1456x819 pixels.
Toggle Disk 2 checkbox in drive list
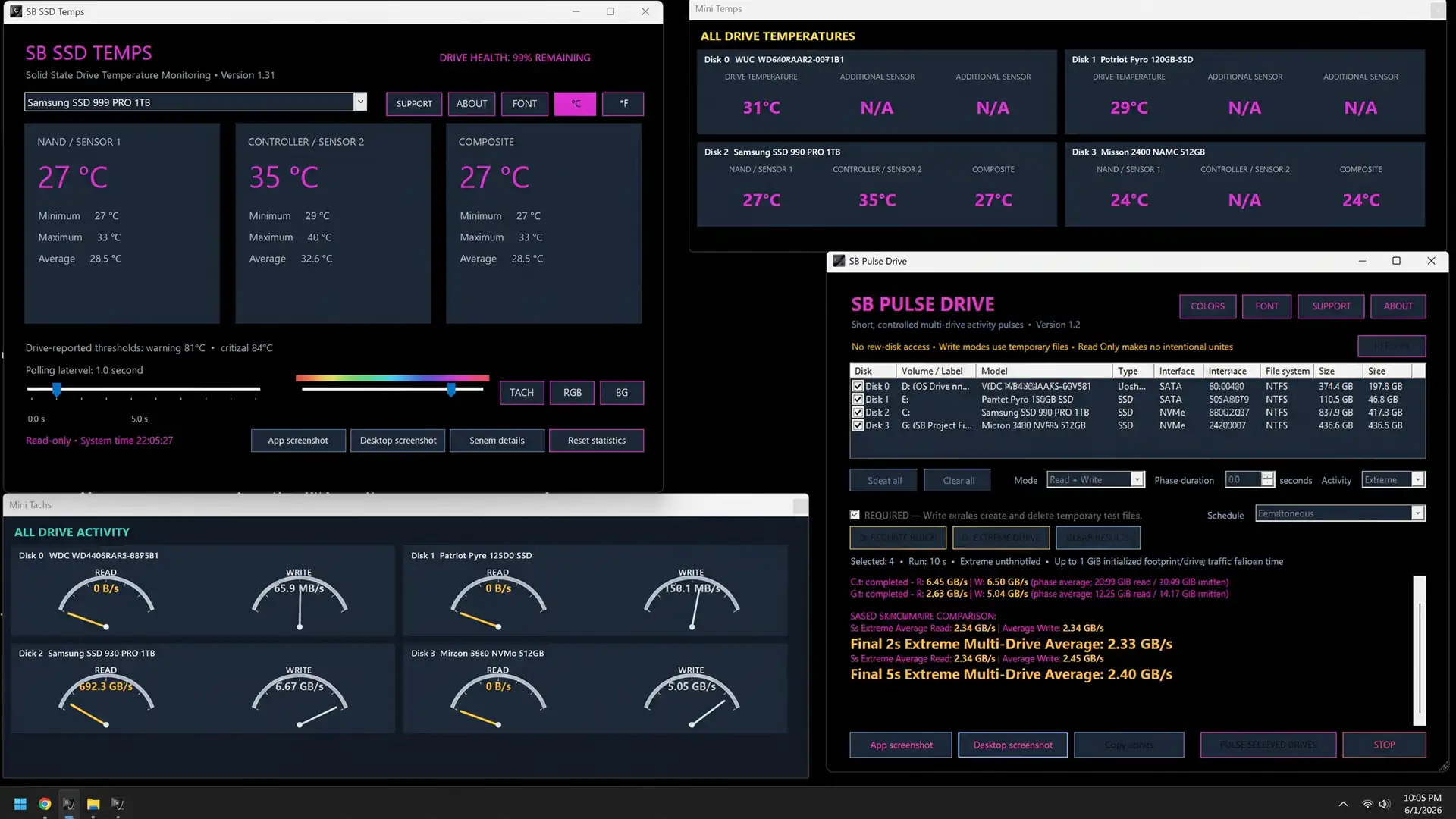coord(858,413)
